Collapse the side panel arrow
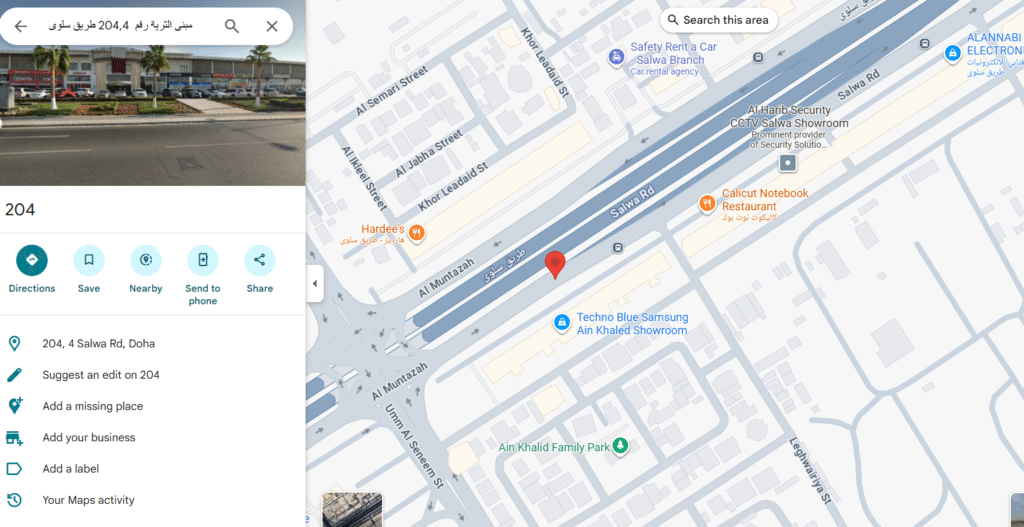The height and width of the screenshot is (527, 1024). pyautogui.click(x=315, y=284)
